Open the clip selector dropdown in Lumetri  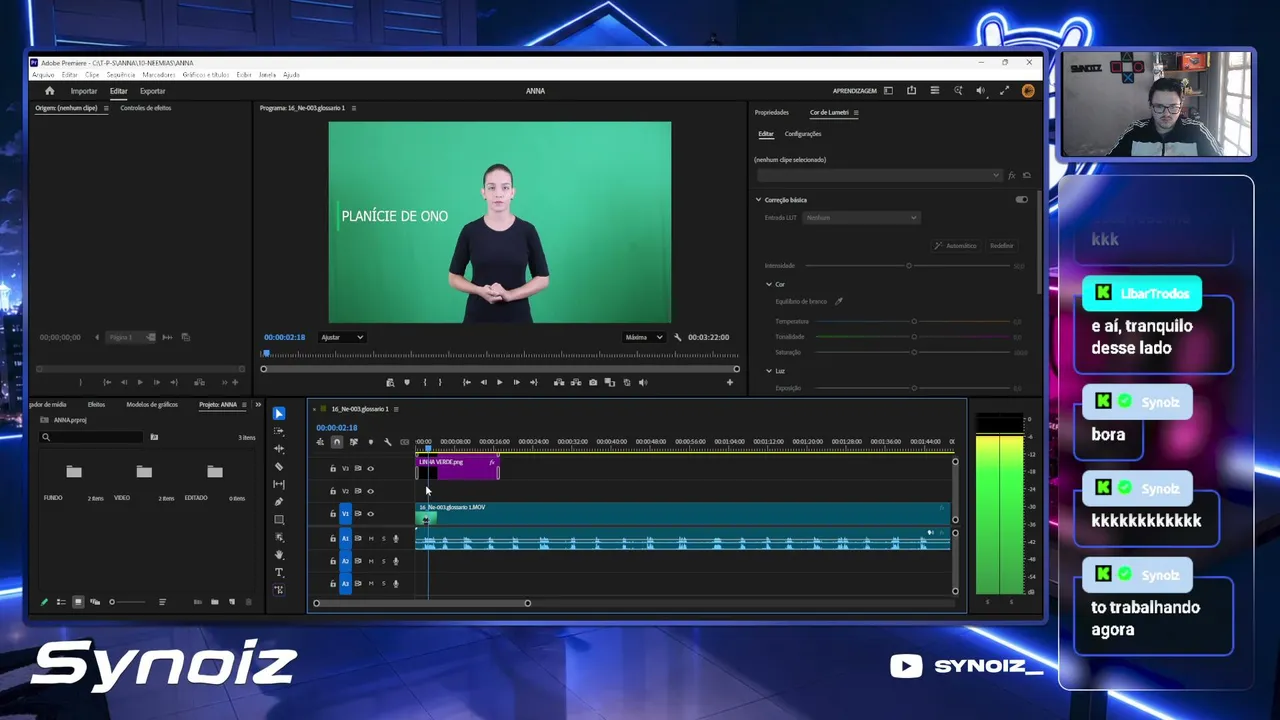(878, 175)
